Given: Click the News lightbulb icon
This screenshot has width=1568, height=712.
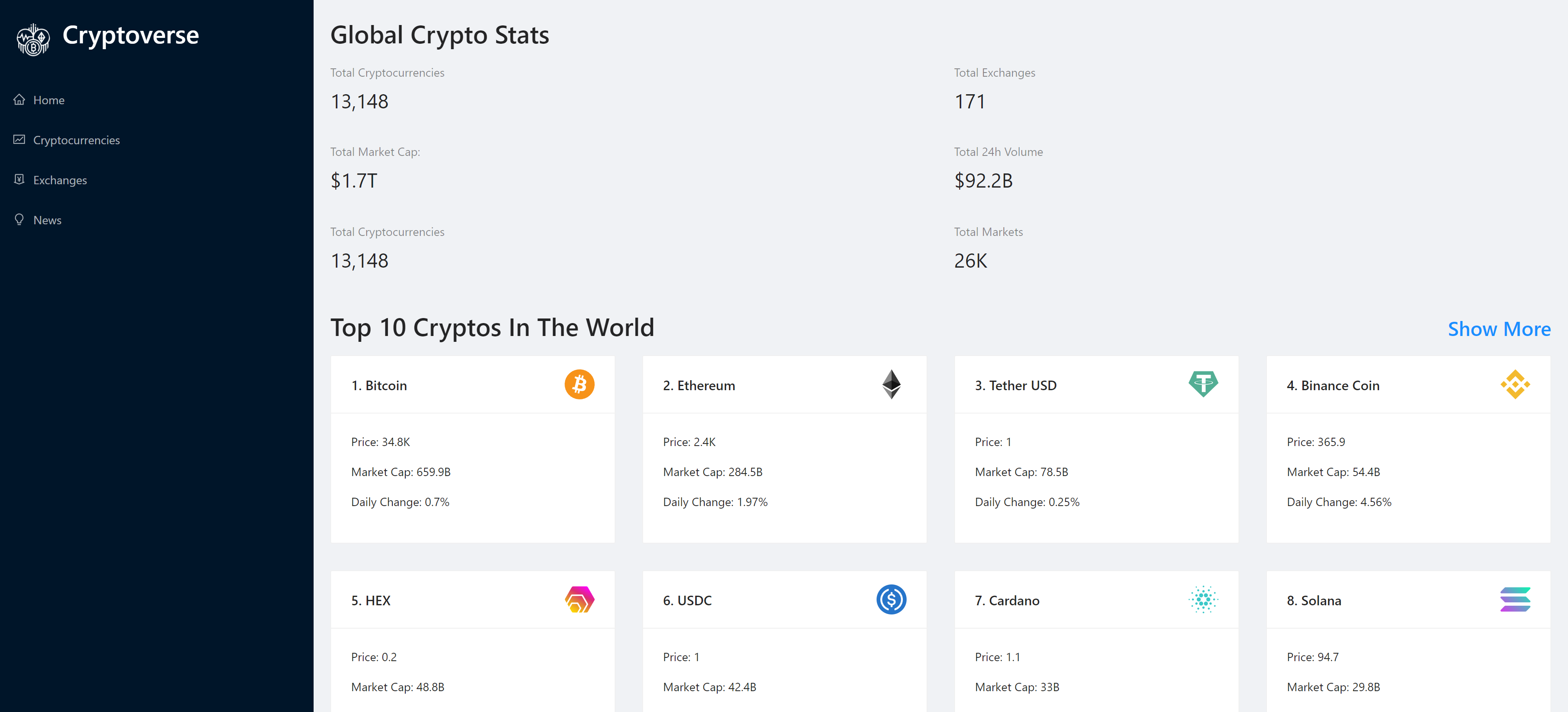Looking at the screenshot, I should click(x=20, y=220).
